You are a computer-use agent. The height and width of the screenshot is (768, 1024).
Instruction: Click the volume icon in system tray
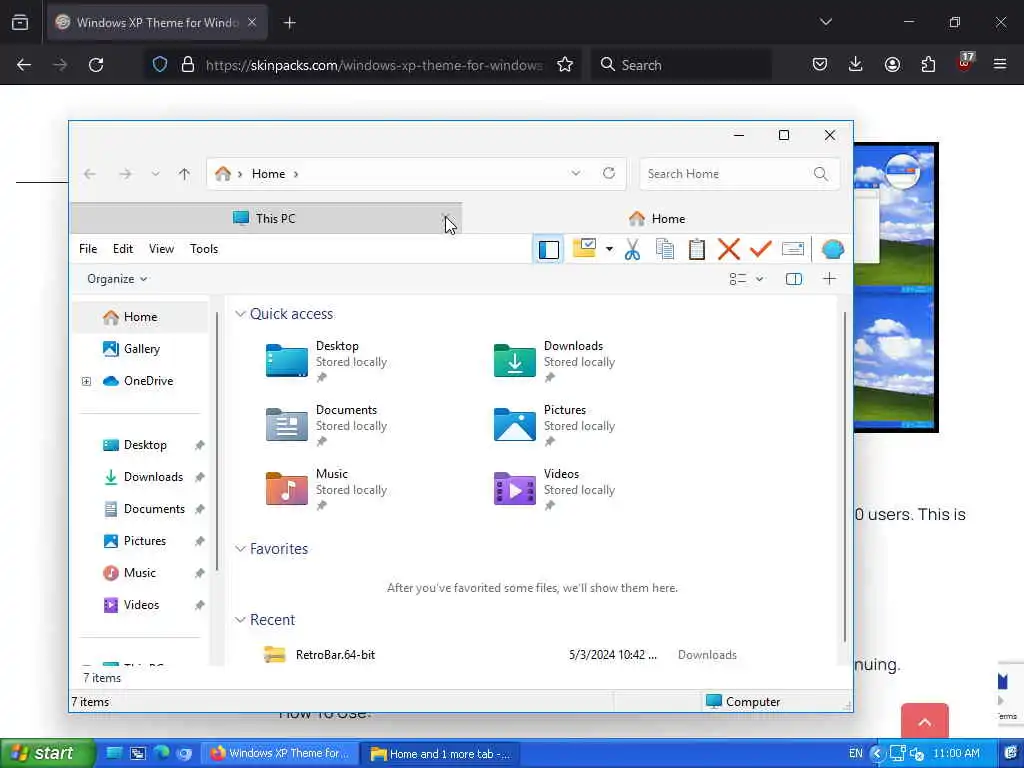click(x=917, y=754)
